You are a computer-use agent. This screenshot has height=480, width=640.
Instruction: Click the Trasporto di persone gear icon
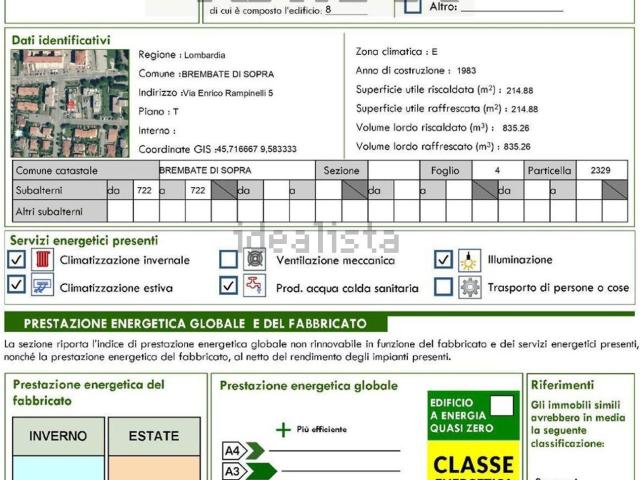[x=469, y=287]
